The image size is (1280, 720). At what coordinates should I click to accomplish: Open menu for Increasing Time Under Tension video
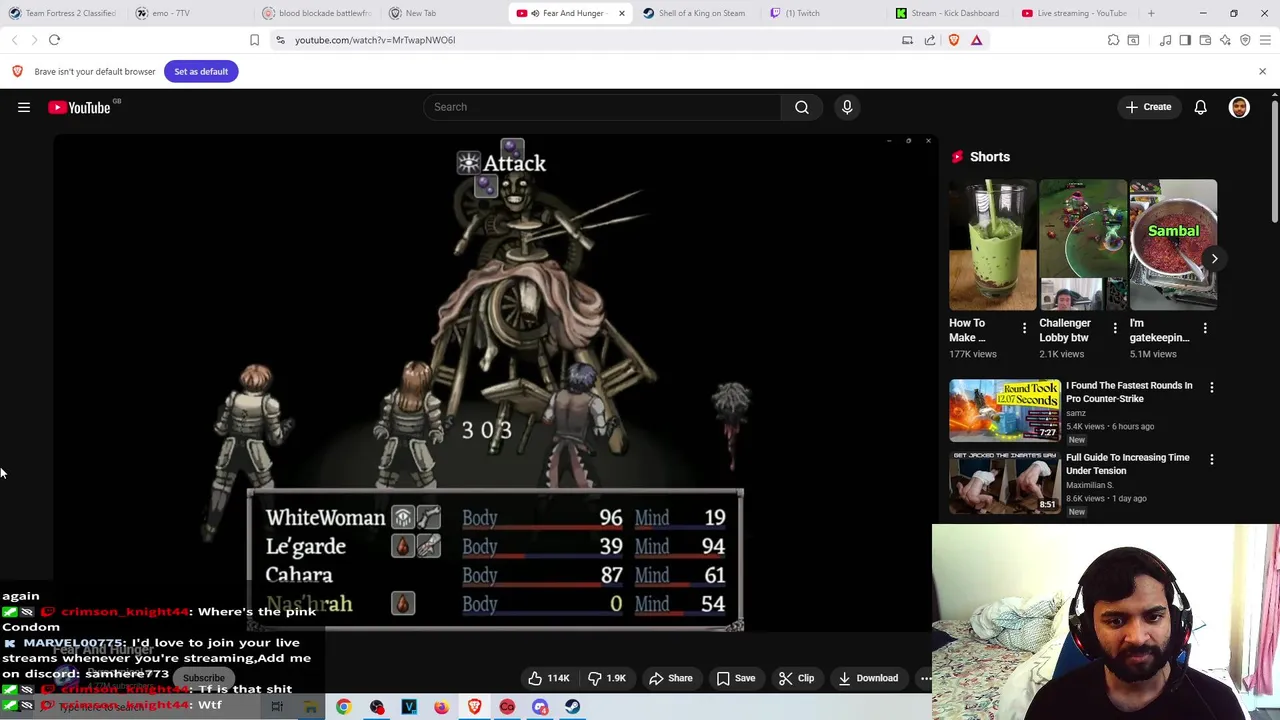(x=1212, y=459)
